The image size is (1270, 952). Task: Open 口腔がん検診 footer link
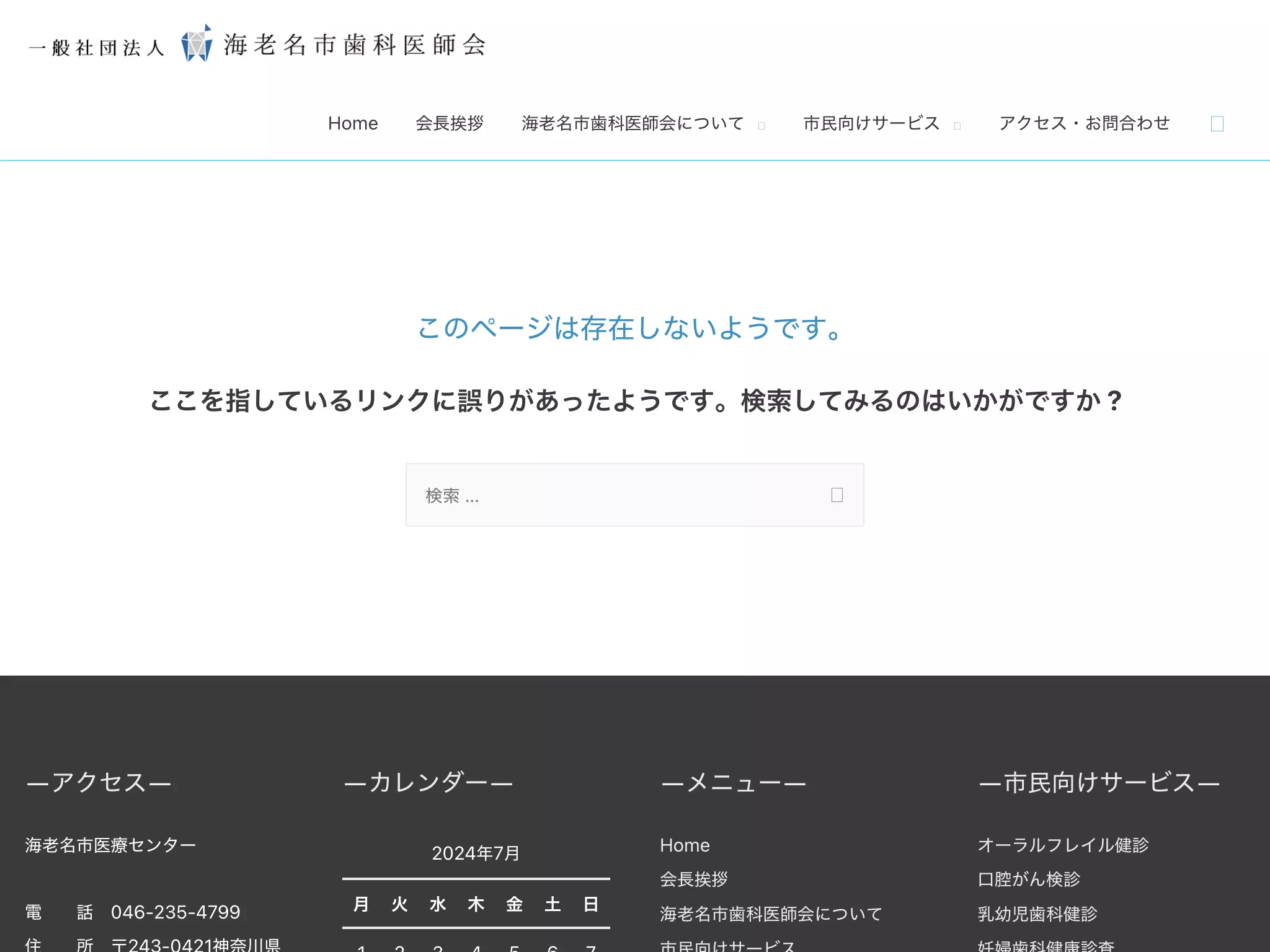[1029, 879]
